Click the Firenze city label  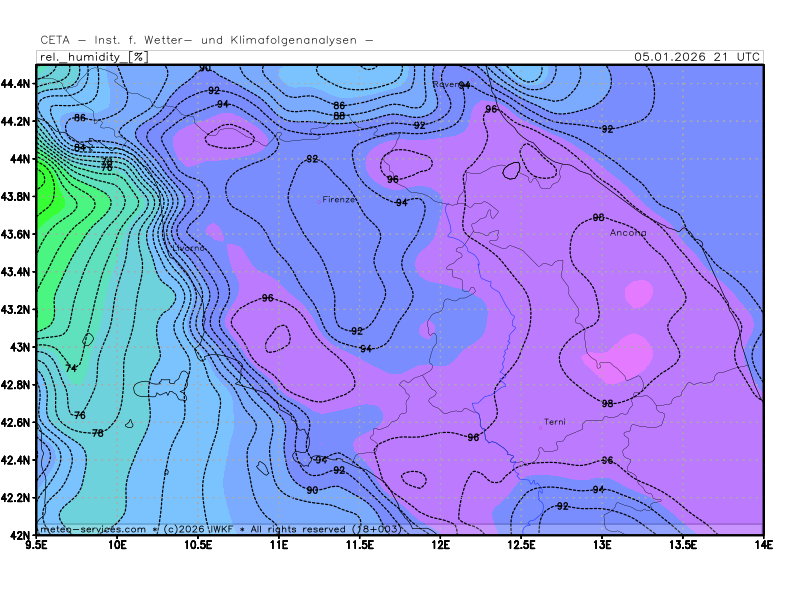click(339, 200)
